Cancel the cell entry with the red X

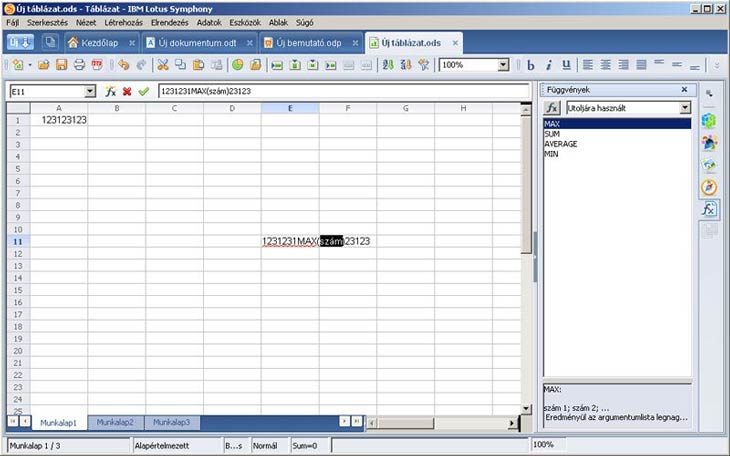click(127, 91)
